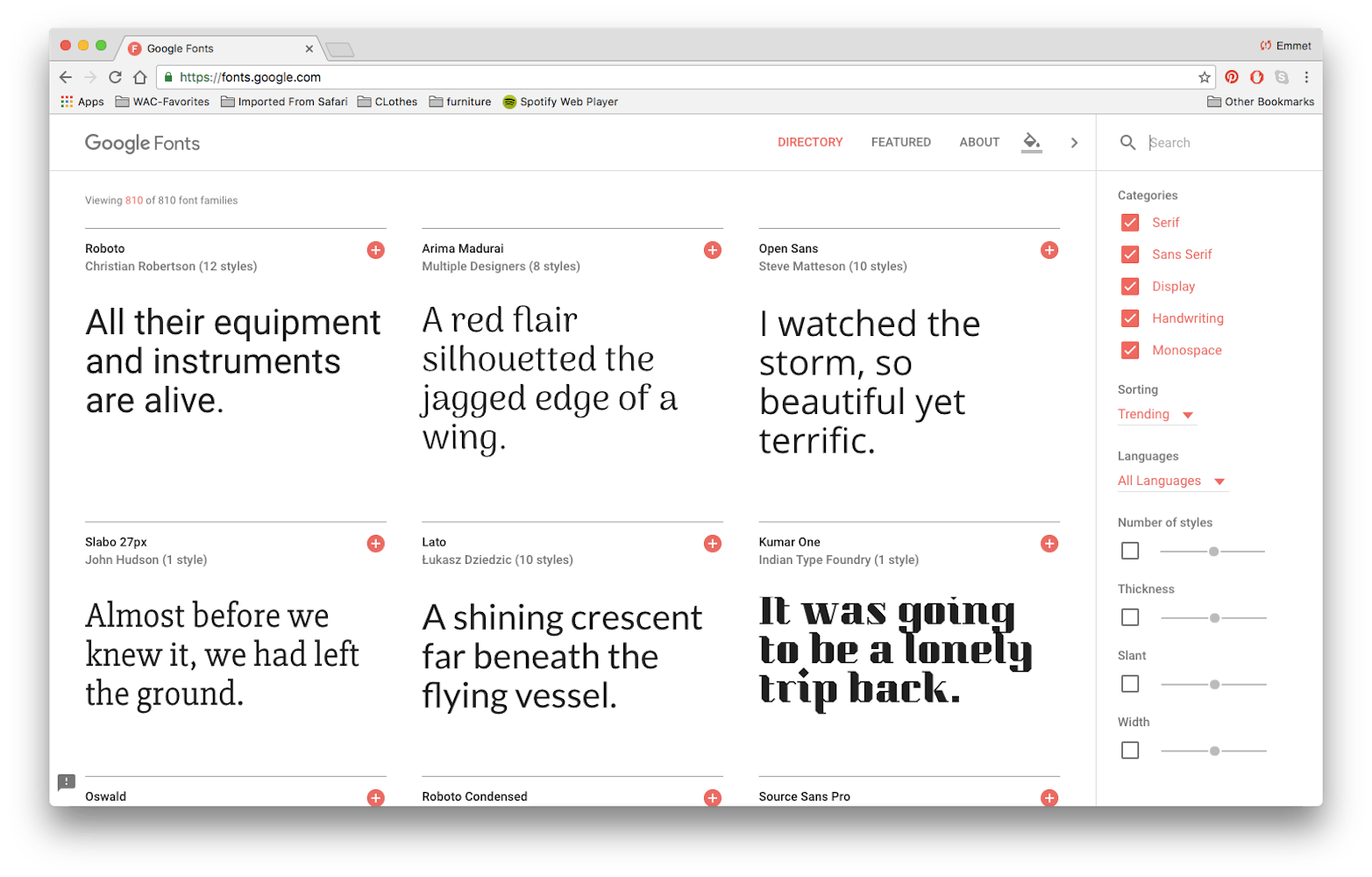Open the About page tab
The image size is (1372, 877).
coord(979,142)
